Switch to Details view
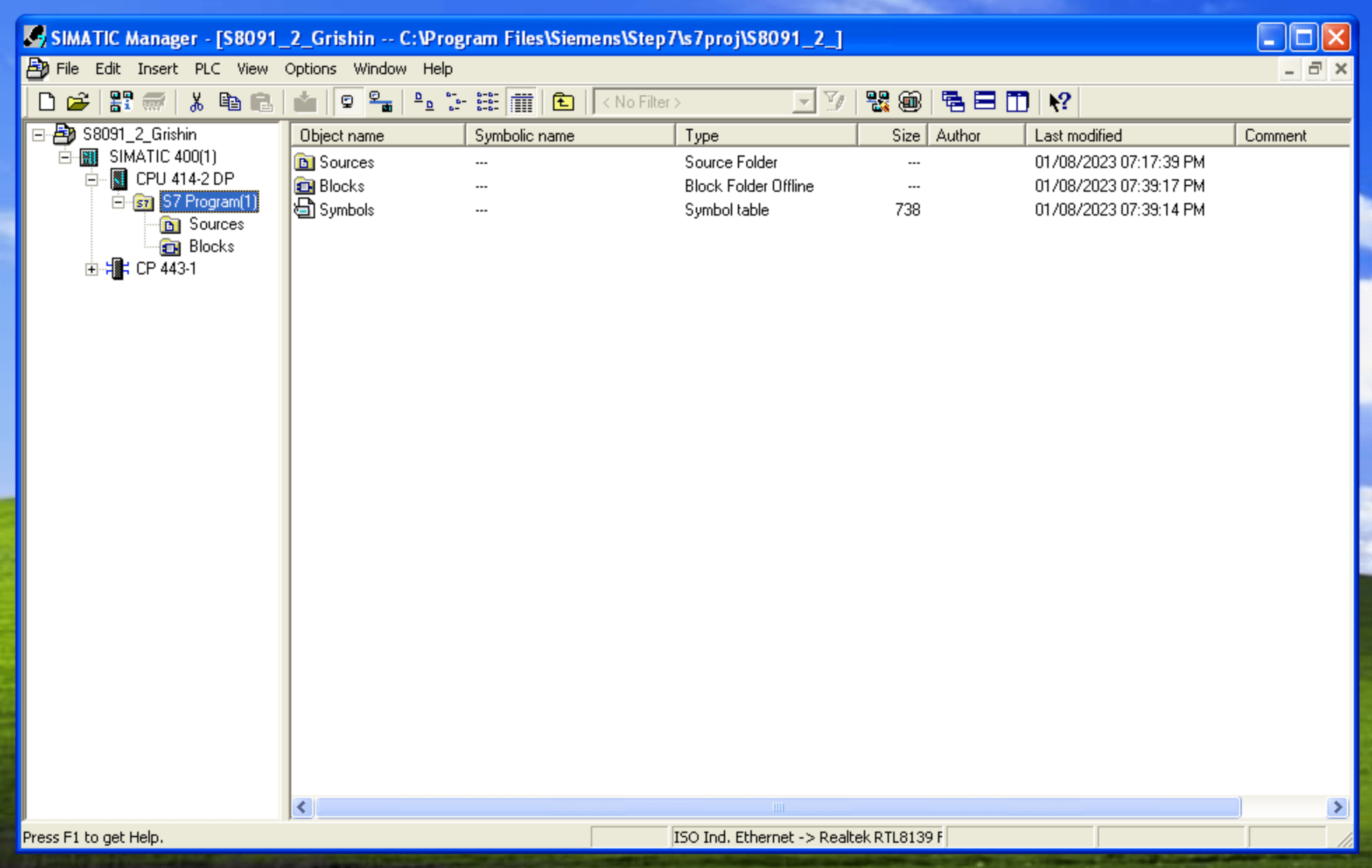Image resolution: width=1372 pixels, height=868 pixels. 521,102
